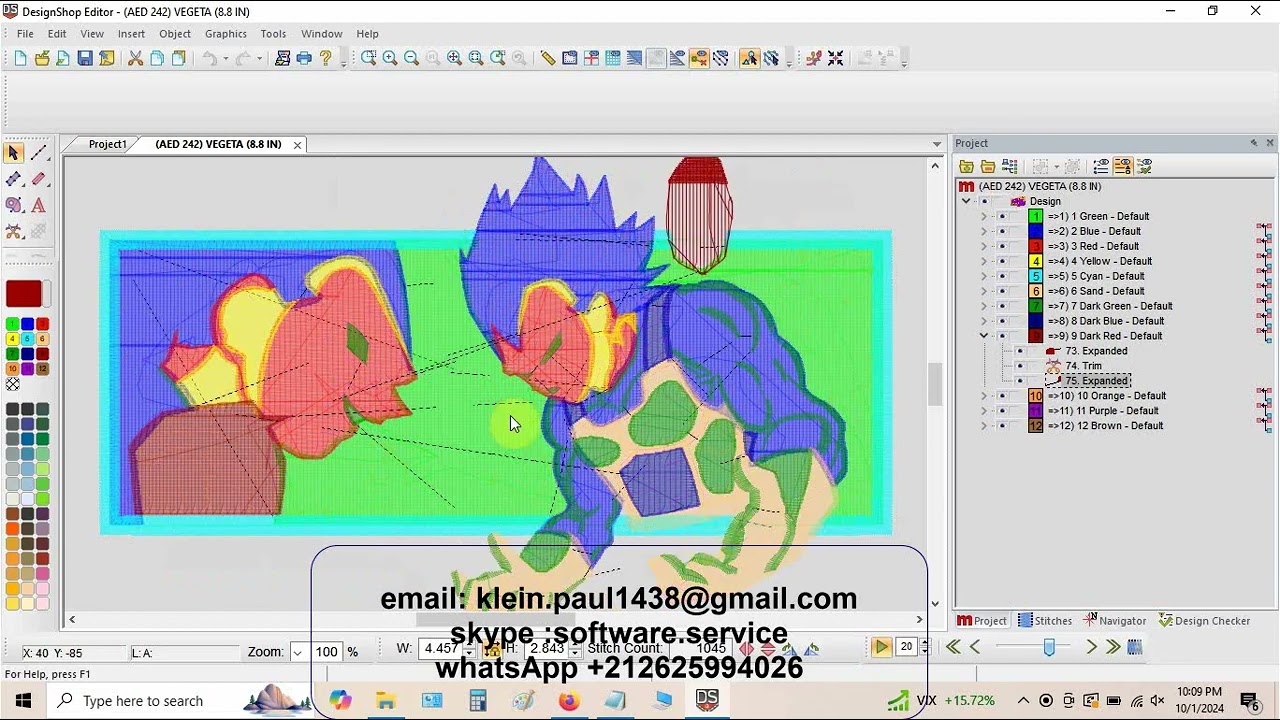Toggle visibility eye of 3 Red layer
The height and width of the screenshot is (720, 1280).
pyautogui.click(x=1002, y=246)
